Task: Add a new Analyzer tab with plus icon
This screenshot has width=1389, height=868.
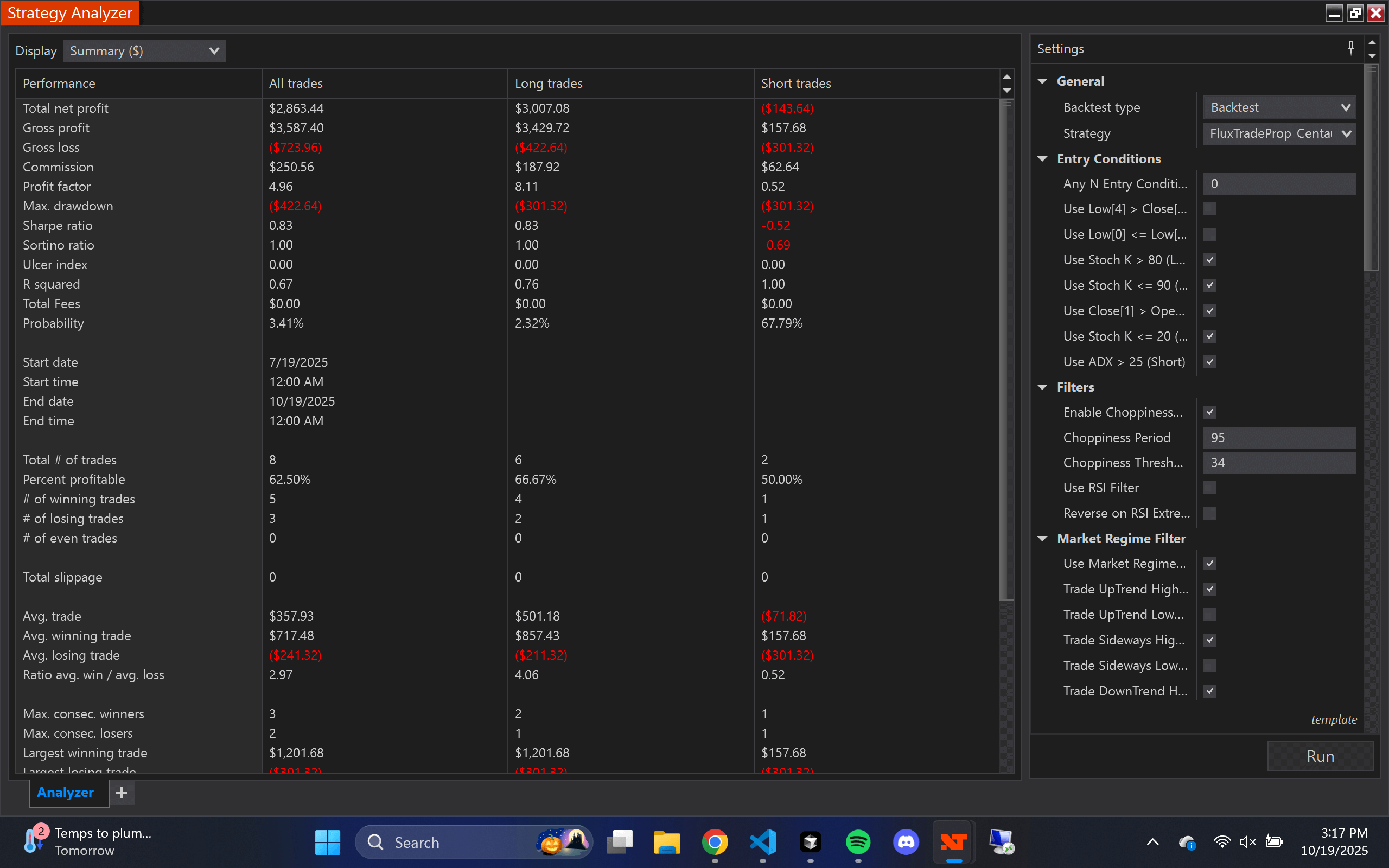Action: (x=122, y=793)
